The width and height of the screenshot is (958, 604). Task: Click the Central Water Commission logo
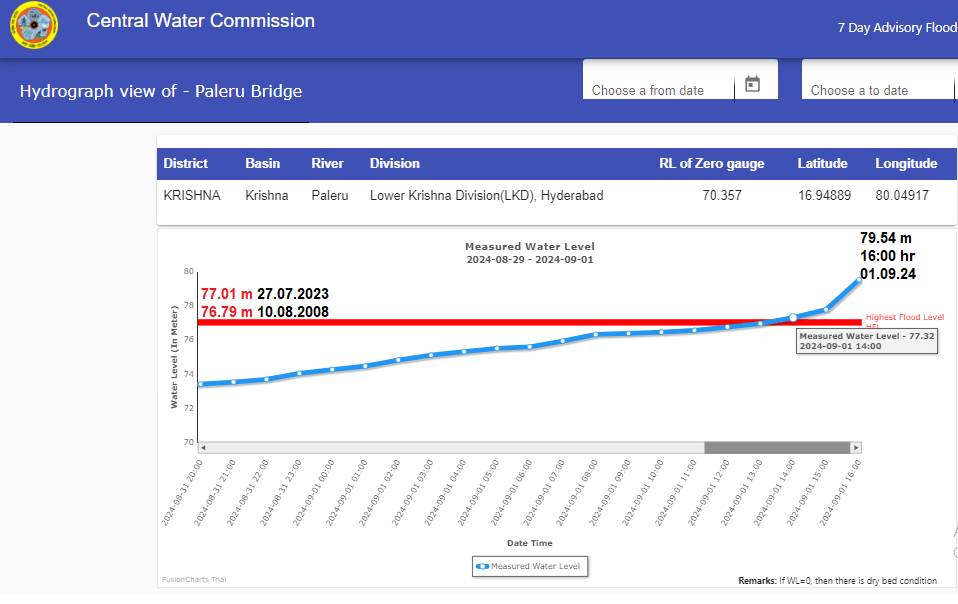tap(34, 25)
